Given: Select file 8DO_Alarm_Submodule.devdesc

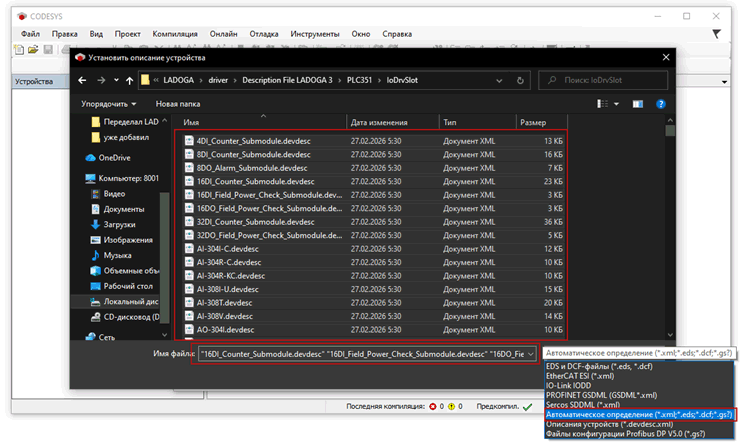Looking at the screenshot, I should 252,168.
